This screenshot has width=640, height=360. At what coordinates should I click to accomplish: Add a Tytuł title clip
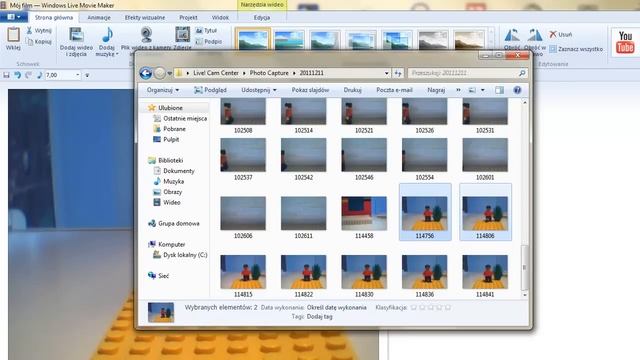tap(207, 31)
